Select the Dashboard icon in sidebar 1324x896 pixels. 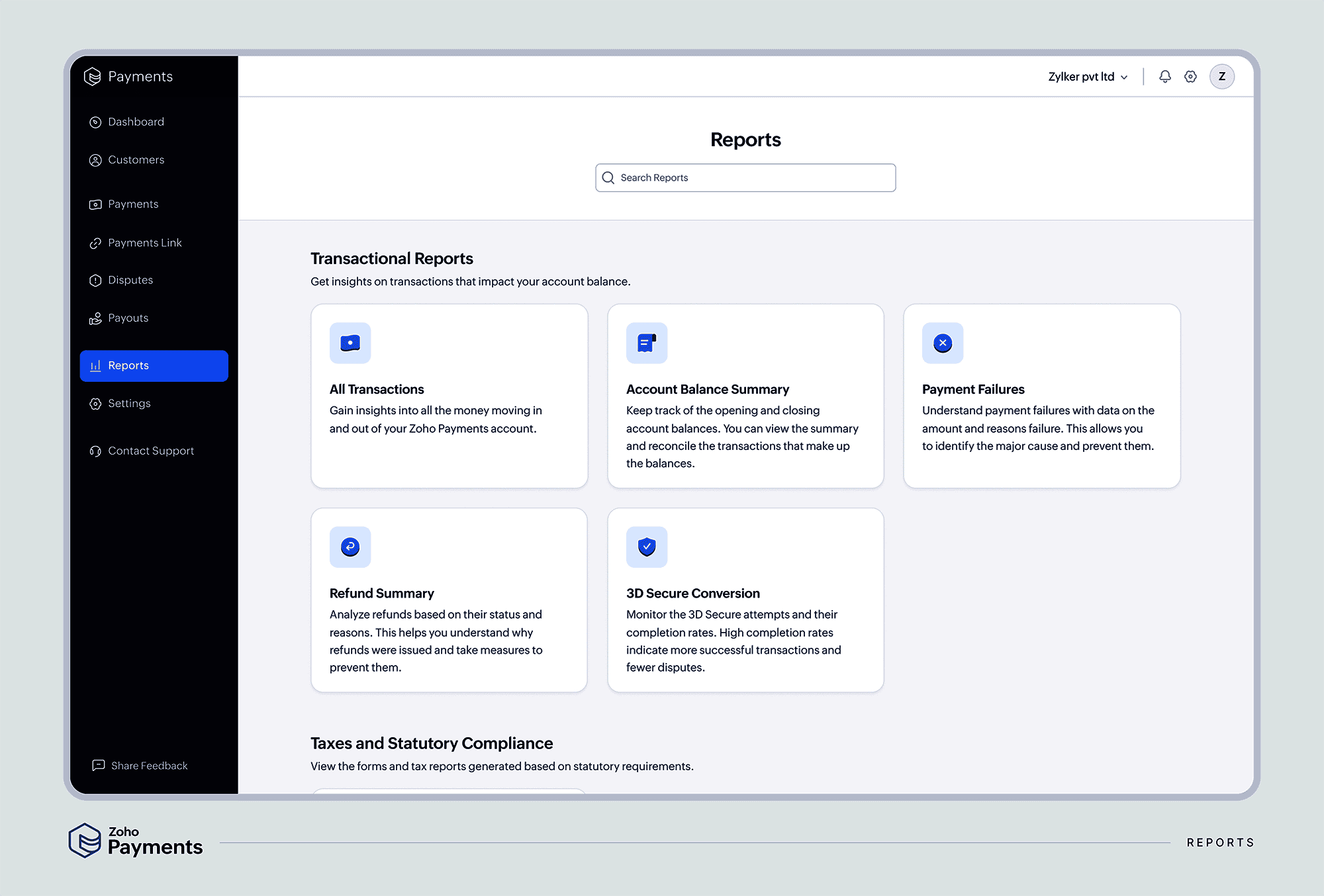(95, 122)
